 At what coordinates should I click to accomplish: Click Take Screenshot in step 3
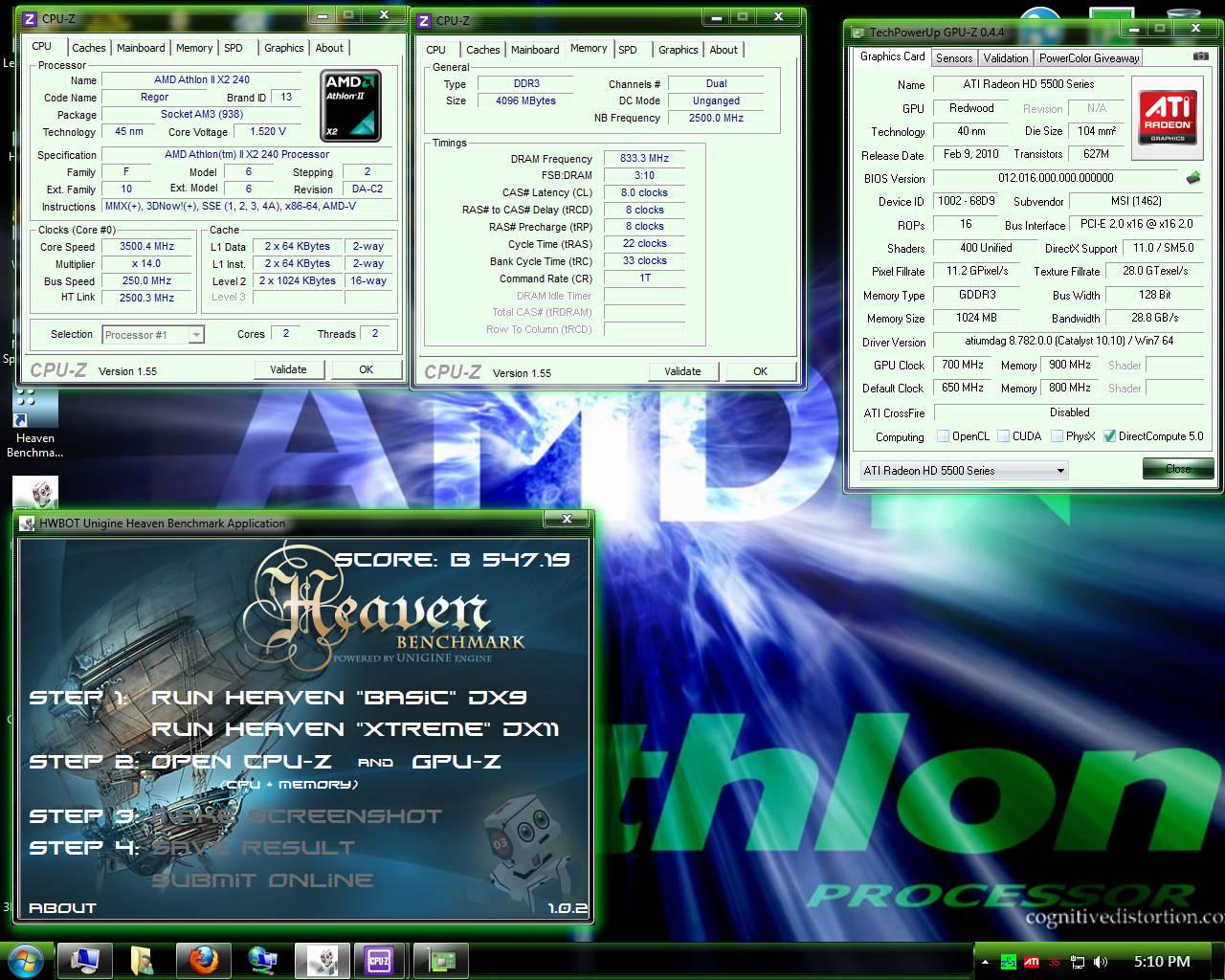297,816
